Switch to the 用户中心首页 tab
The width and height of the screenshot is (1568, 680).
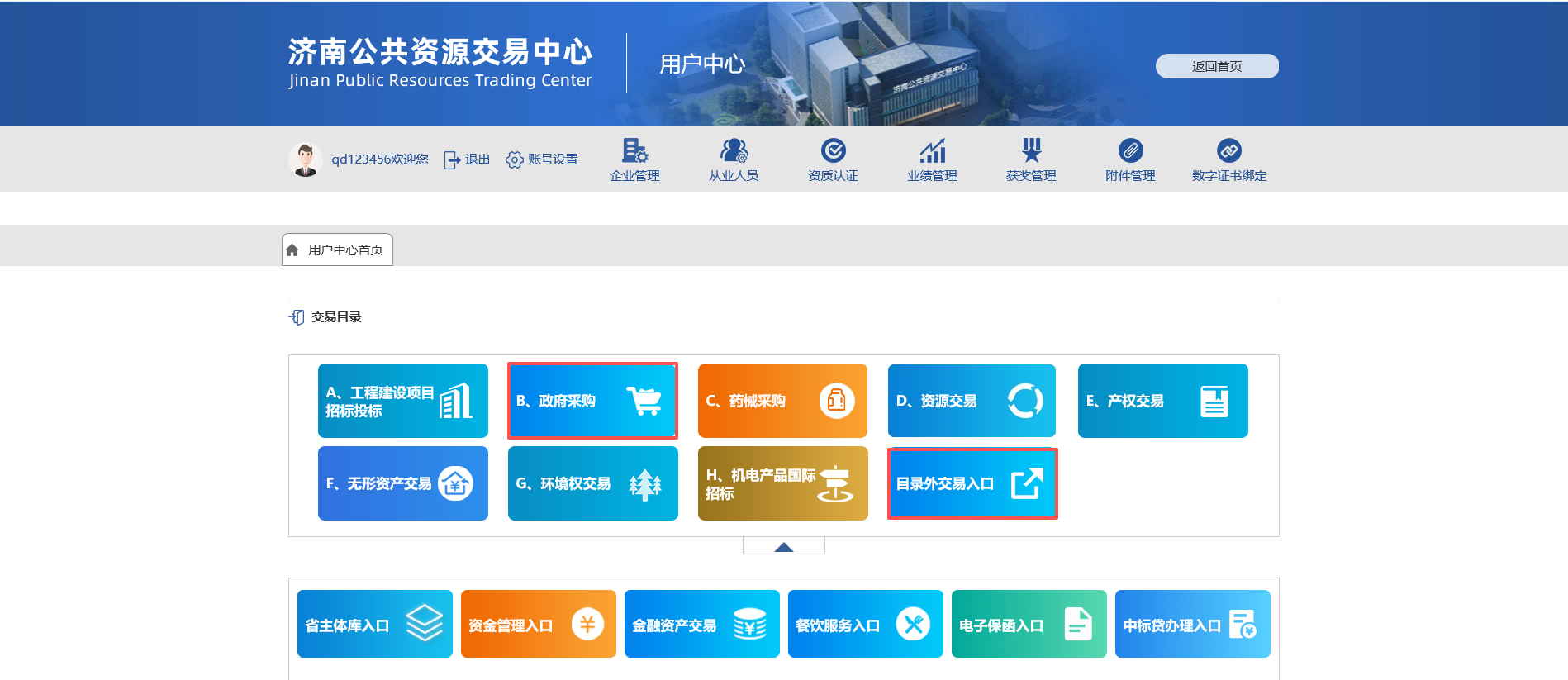pyautogui.click(x=337, y=250)
